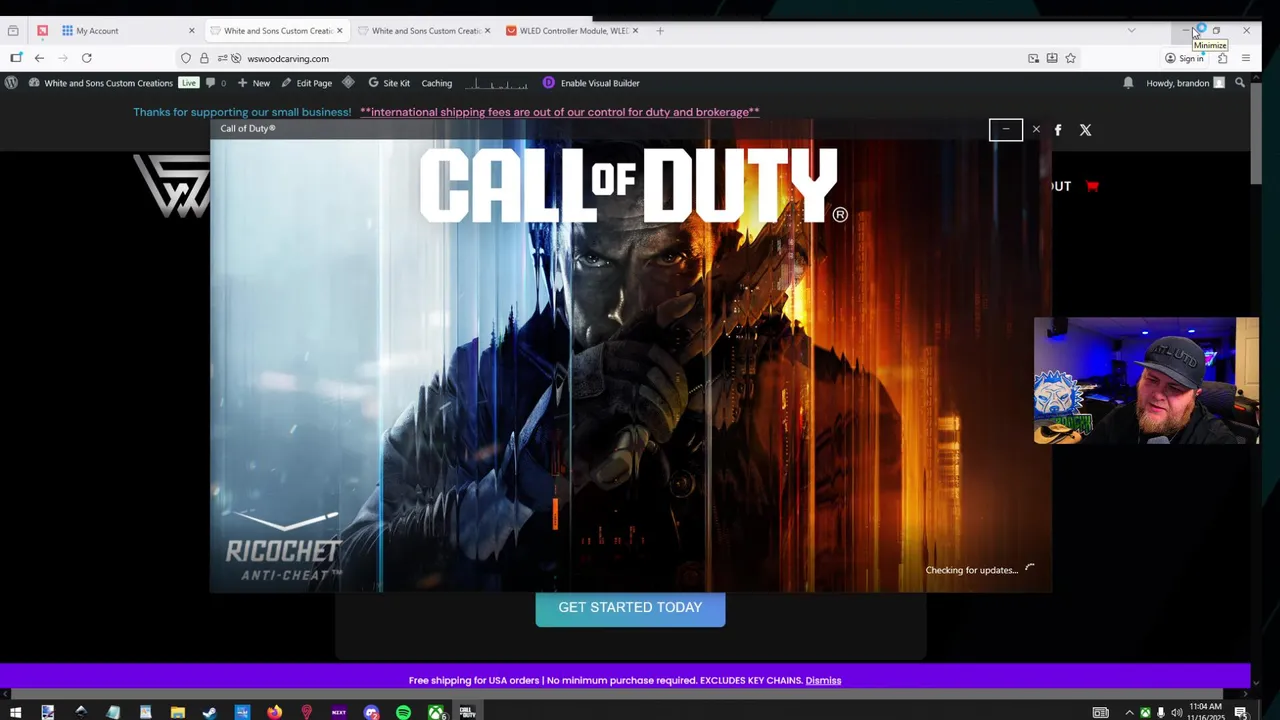Close the WLED Controller Module tab
1280x720 pixels.
point(635,31)
